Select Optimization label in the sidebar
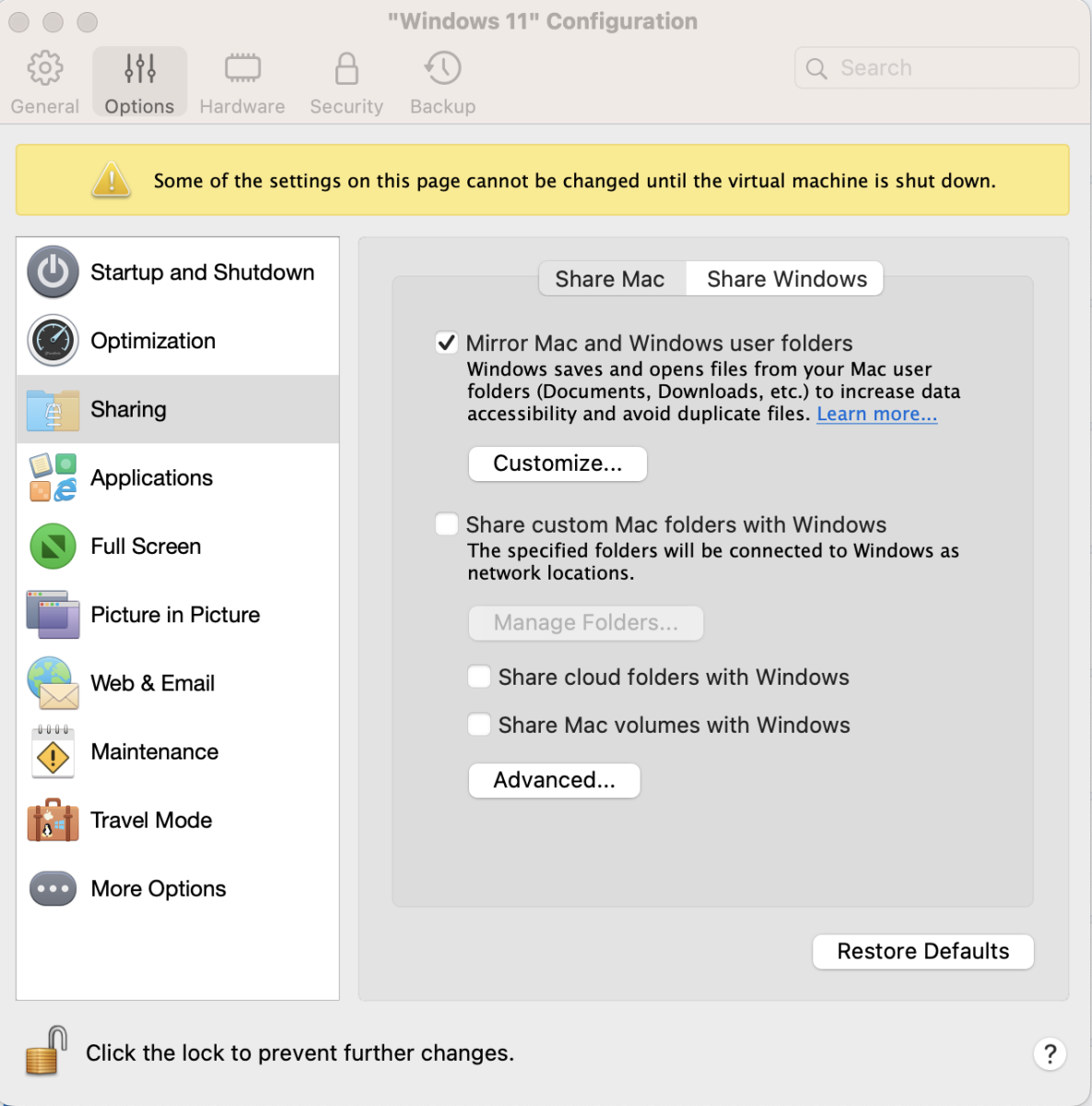The image size is (1092, 1106). point(153,341)
